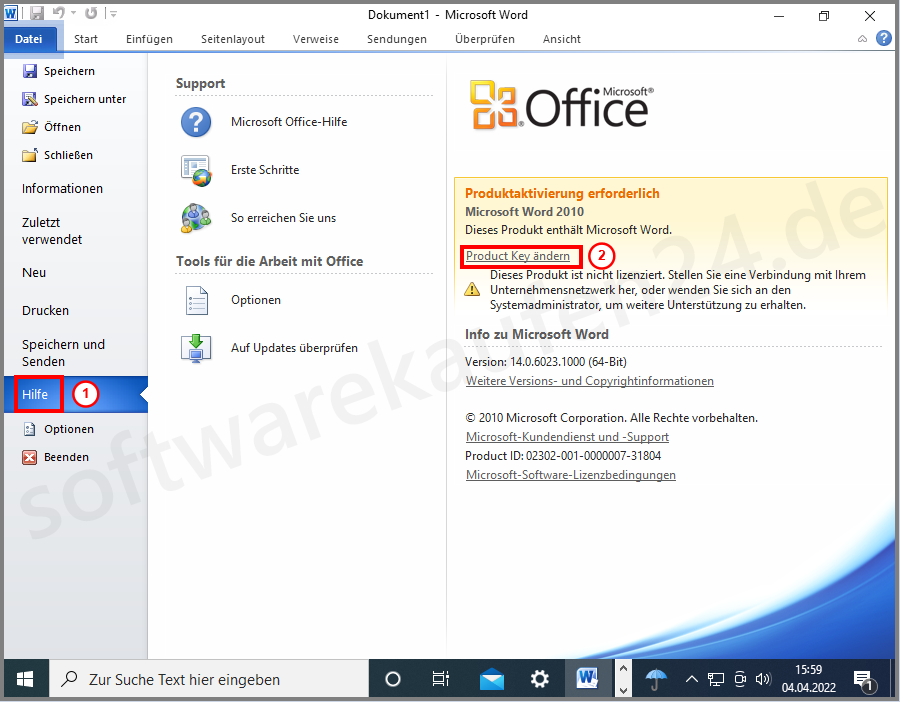
Task: Click the Word logo in title bar
Action: pos(11,13)
